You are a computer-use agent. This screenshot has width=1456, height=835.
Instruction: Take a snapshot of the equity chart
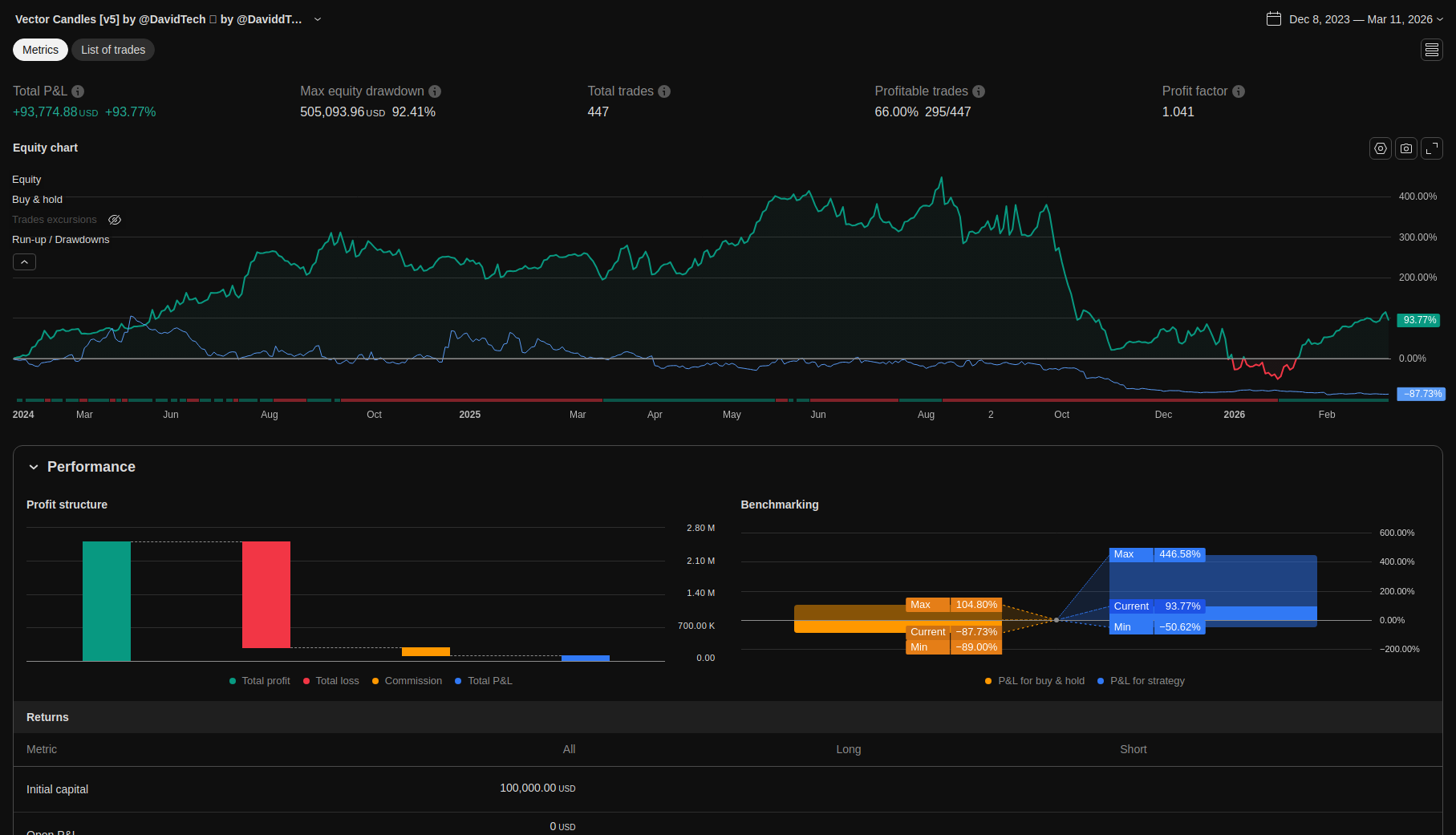[1405, 148]
